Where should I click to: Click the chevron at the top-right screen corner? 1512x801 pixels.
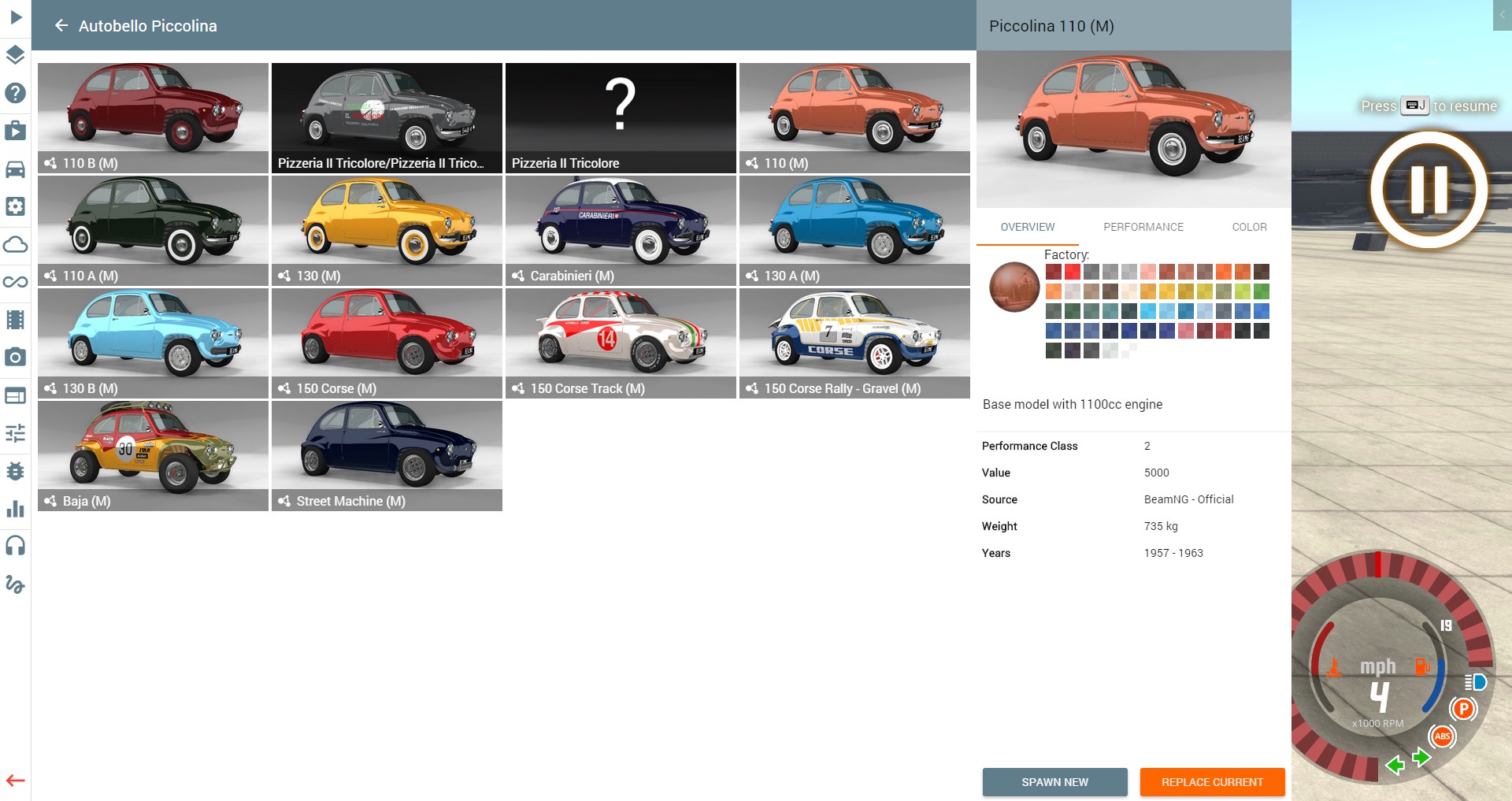click(x=1503, y=15)
